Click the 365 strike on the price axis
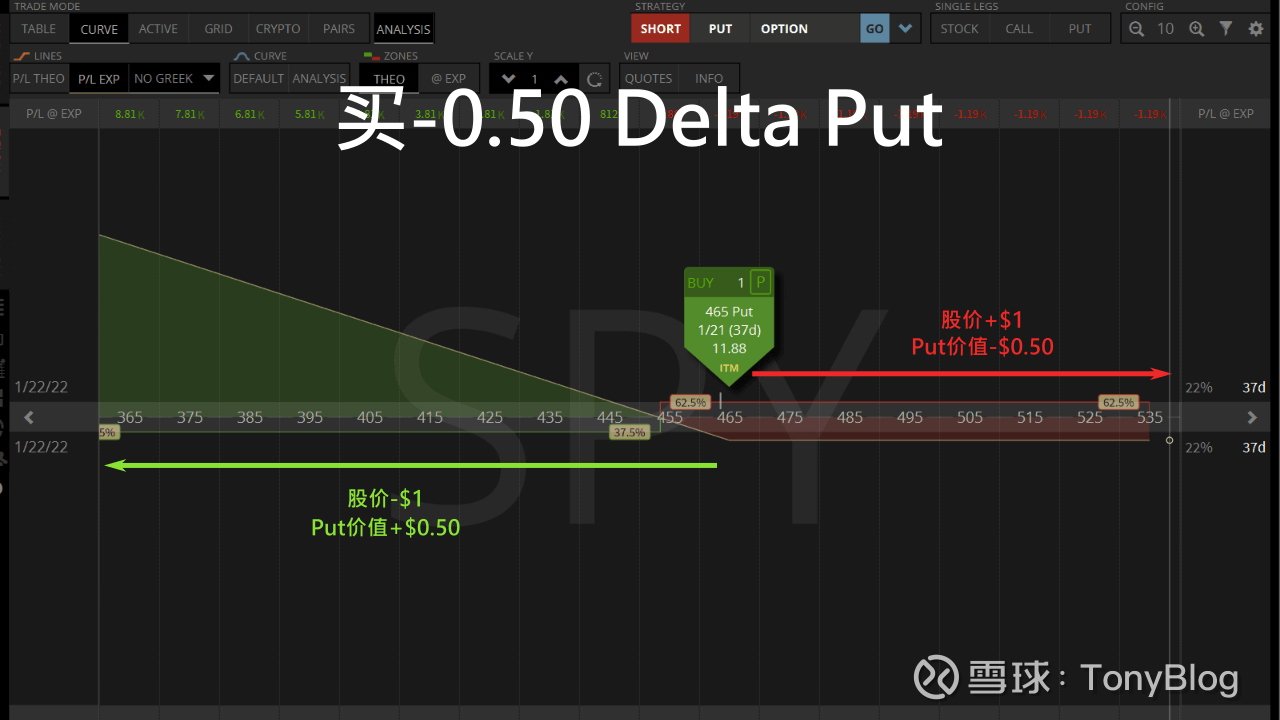 130,417
